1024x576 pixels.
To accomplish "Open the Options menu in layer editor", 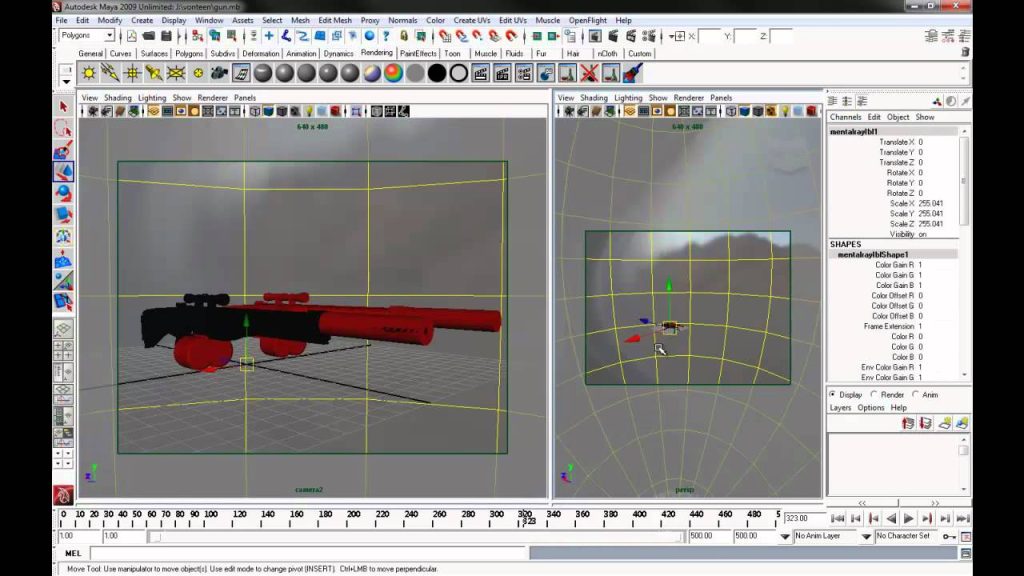I will click(871, 408).
